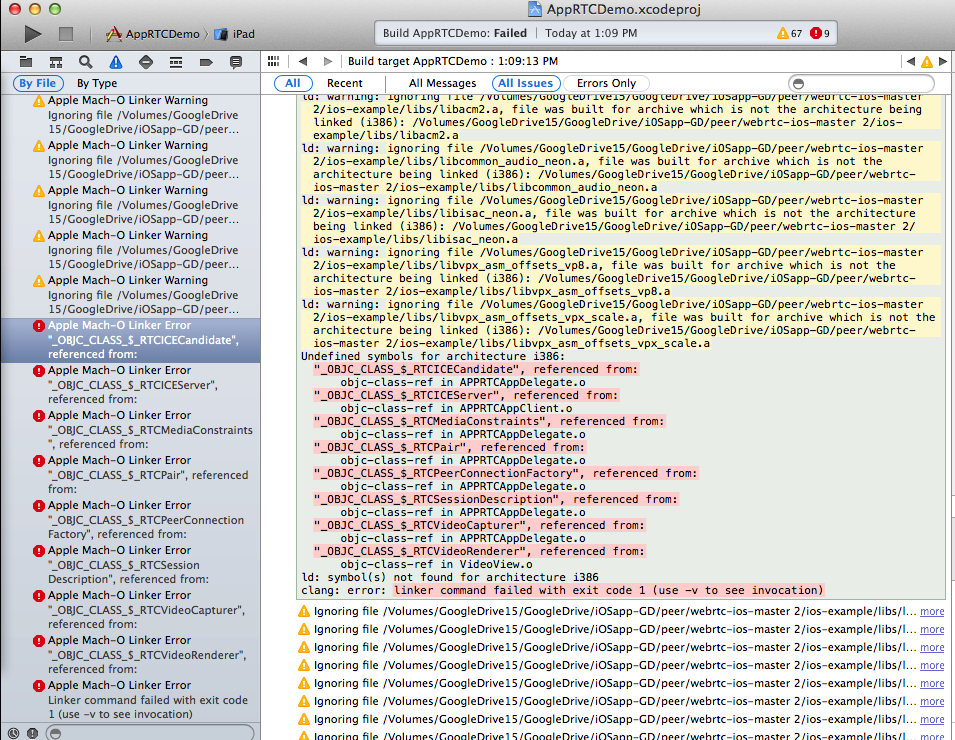This screenshot has width=955, height=740.
Task: Click the fifth Ignoring file 'more' link
Action: tap(932, 683)
